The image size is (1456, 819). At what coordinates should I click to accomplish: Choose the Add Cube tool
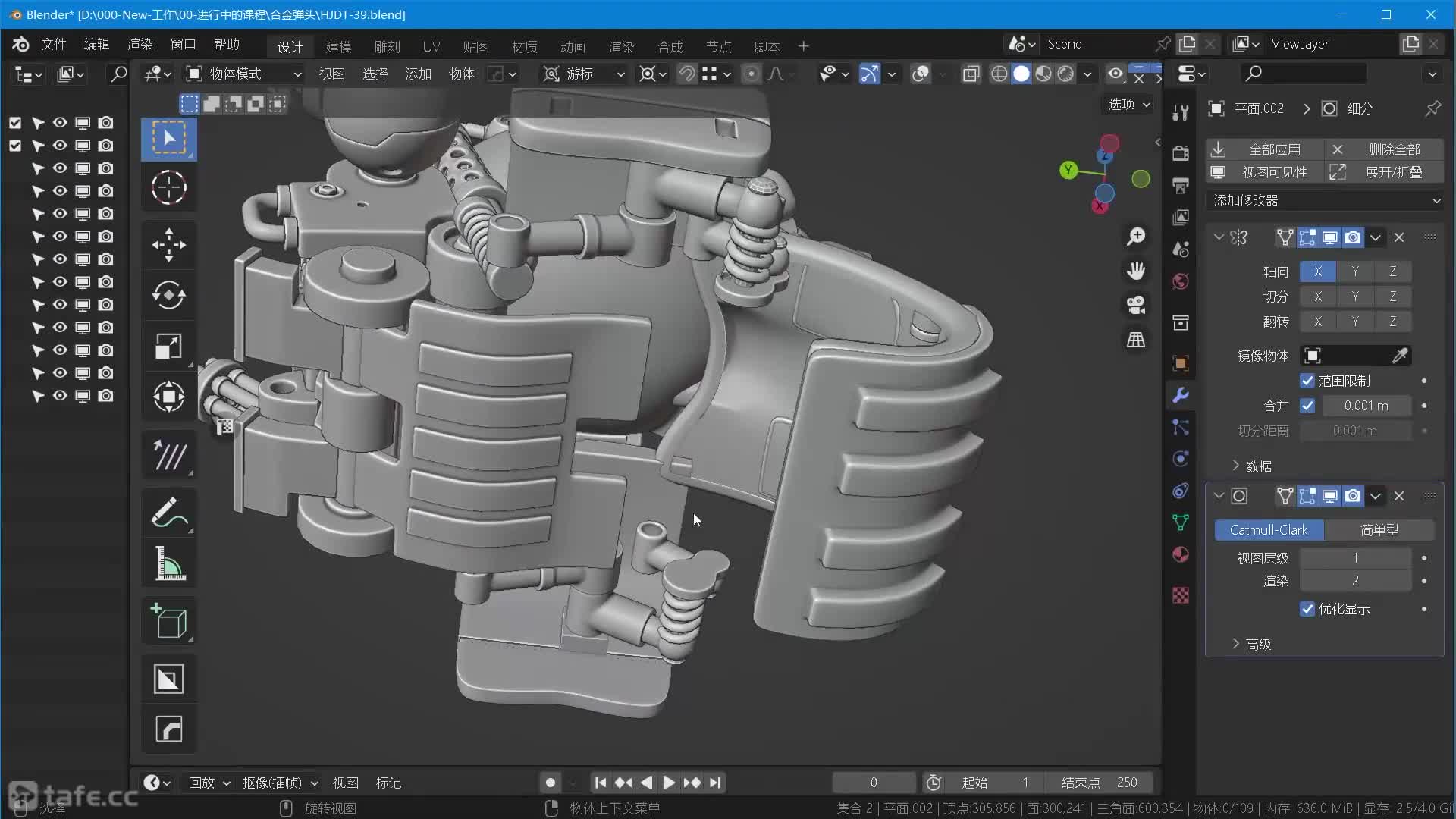(x=168, y=621)
